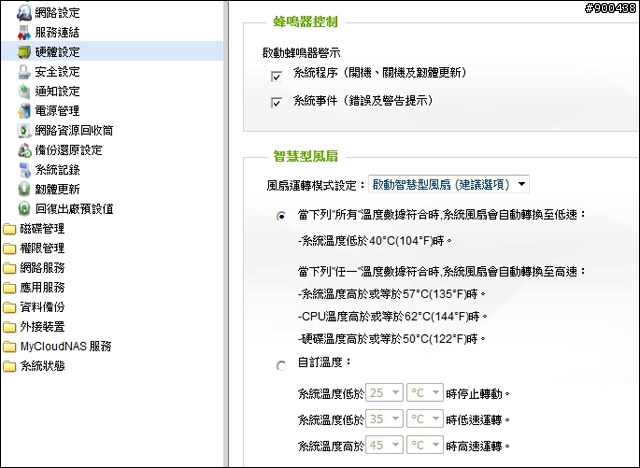Open 回復出廠預設值 settings page

pyautogui.click(x=74, y=209)
